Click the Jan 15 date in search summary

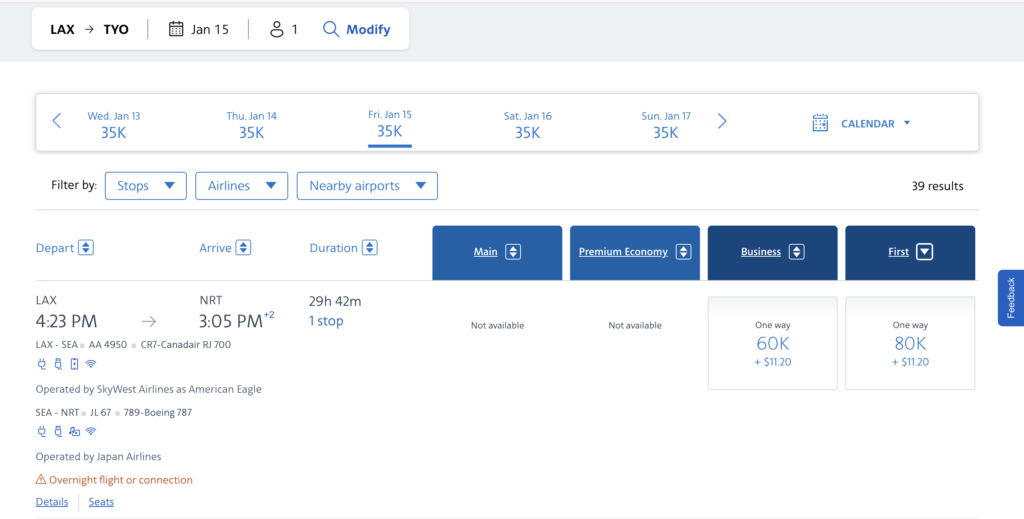click(210, 29)
